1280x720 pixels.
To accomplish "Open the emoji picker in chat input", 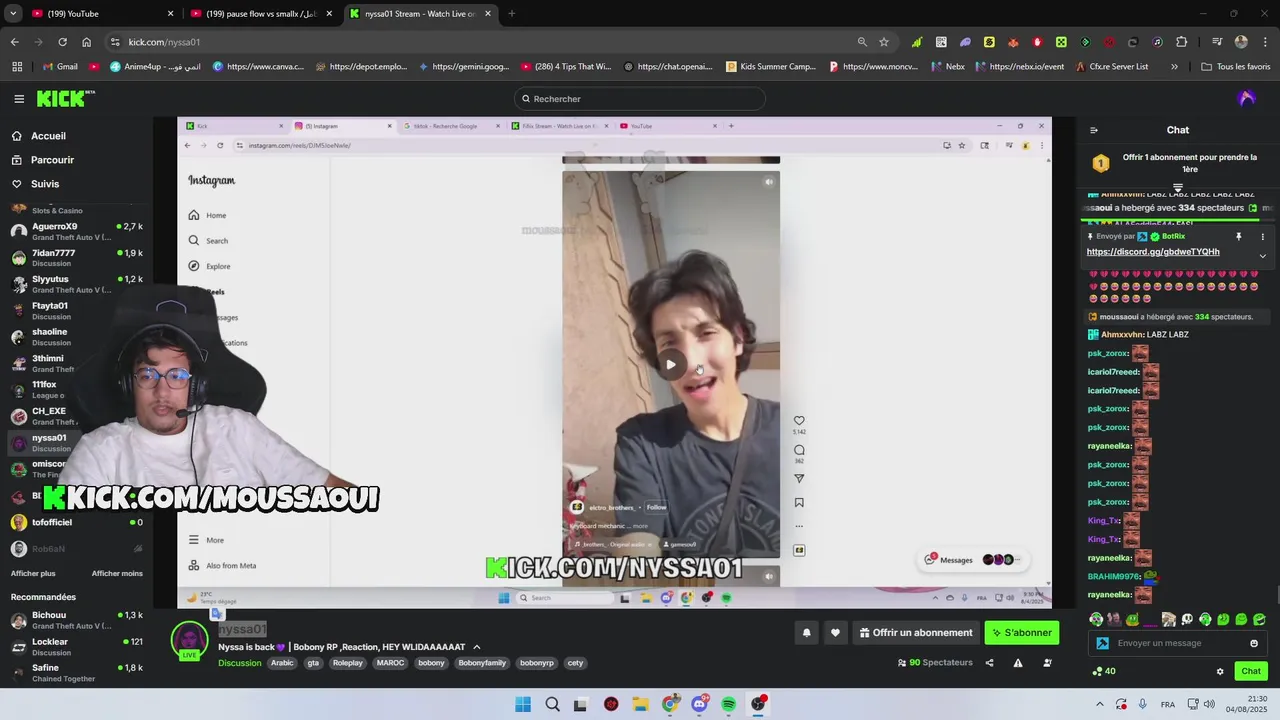I will coord(1254,643).
